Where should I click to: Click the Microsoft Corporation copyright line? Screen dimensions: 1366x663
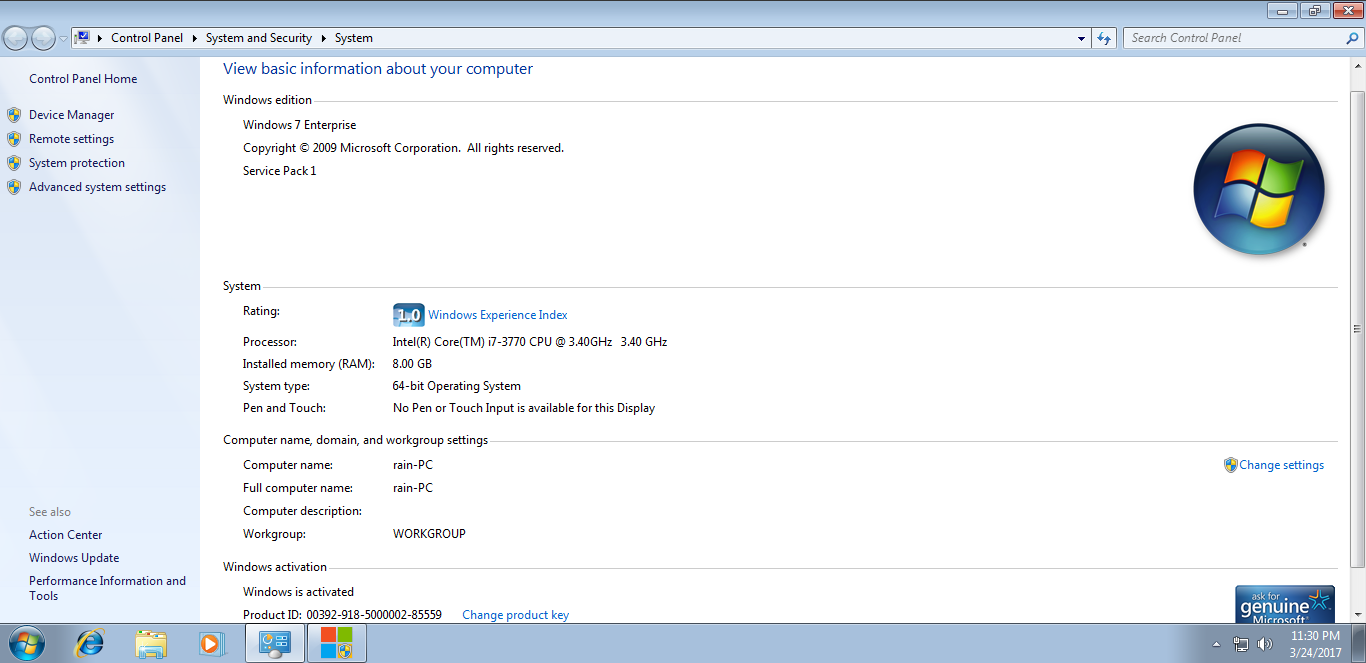(x=403, y=148)
